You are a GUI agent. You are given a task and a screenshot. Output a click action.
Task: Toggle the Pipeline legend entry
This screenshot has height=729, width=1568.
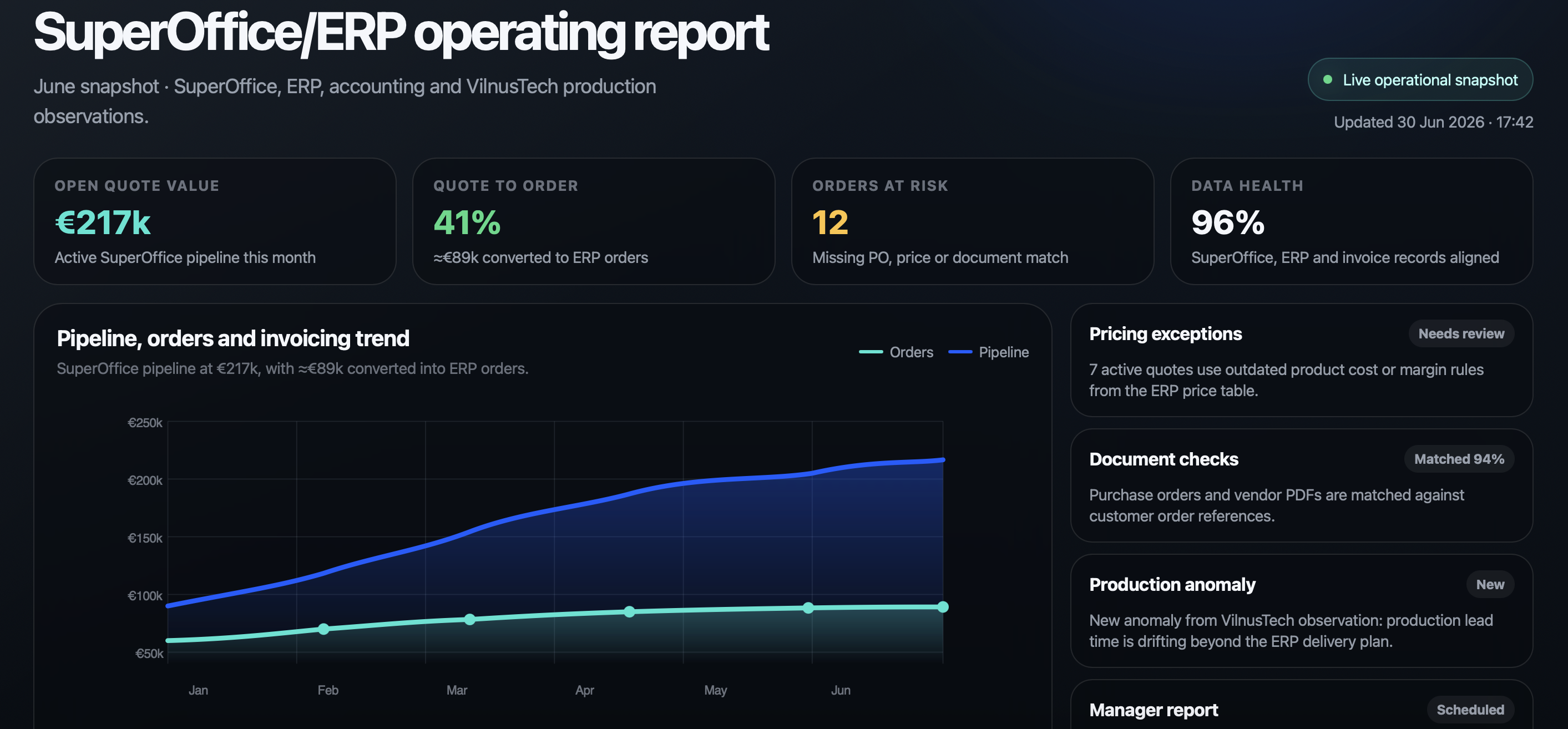coord(989,352)
